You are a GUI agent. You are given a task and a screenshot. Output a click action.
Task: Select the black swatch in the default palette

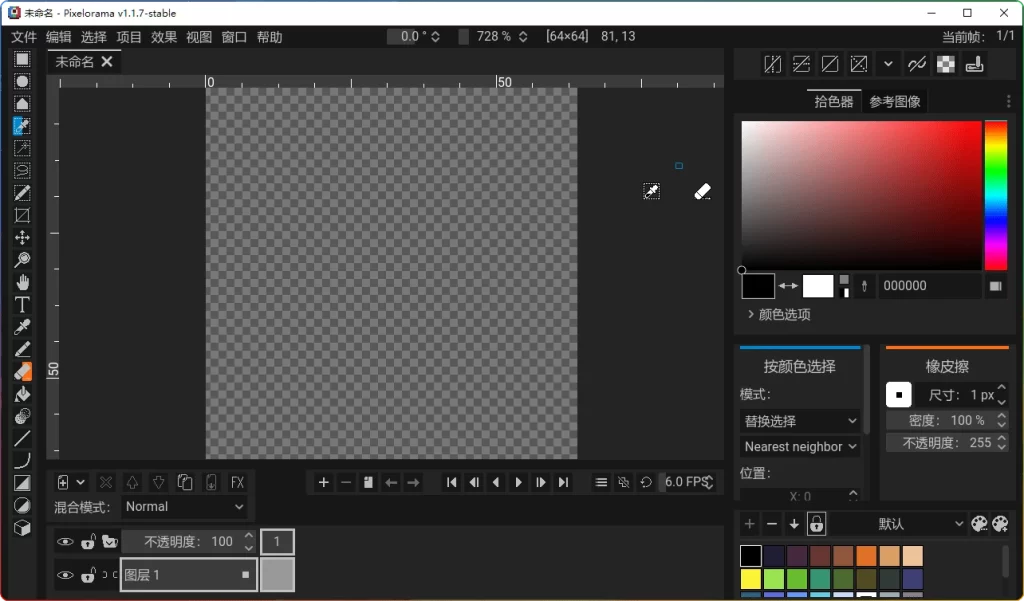[x=750, y=554]
